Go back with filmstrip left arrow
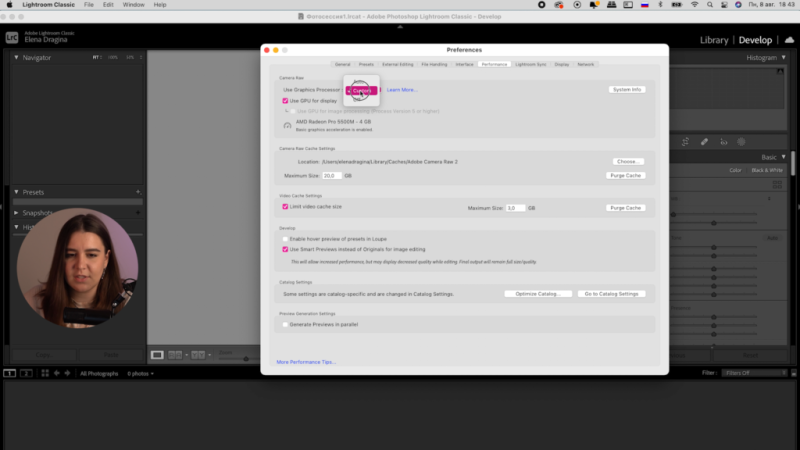Viewport: 800px width, 450px height. click(x=57, y=373)
